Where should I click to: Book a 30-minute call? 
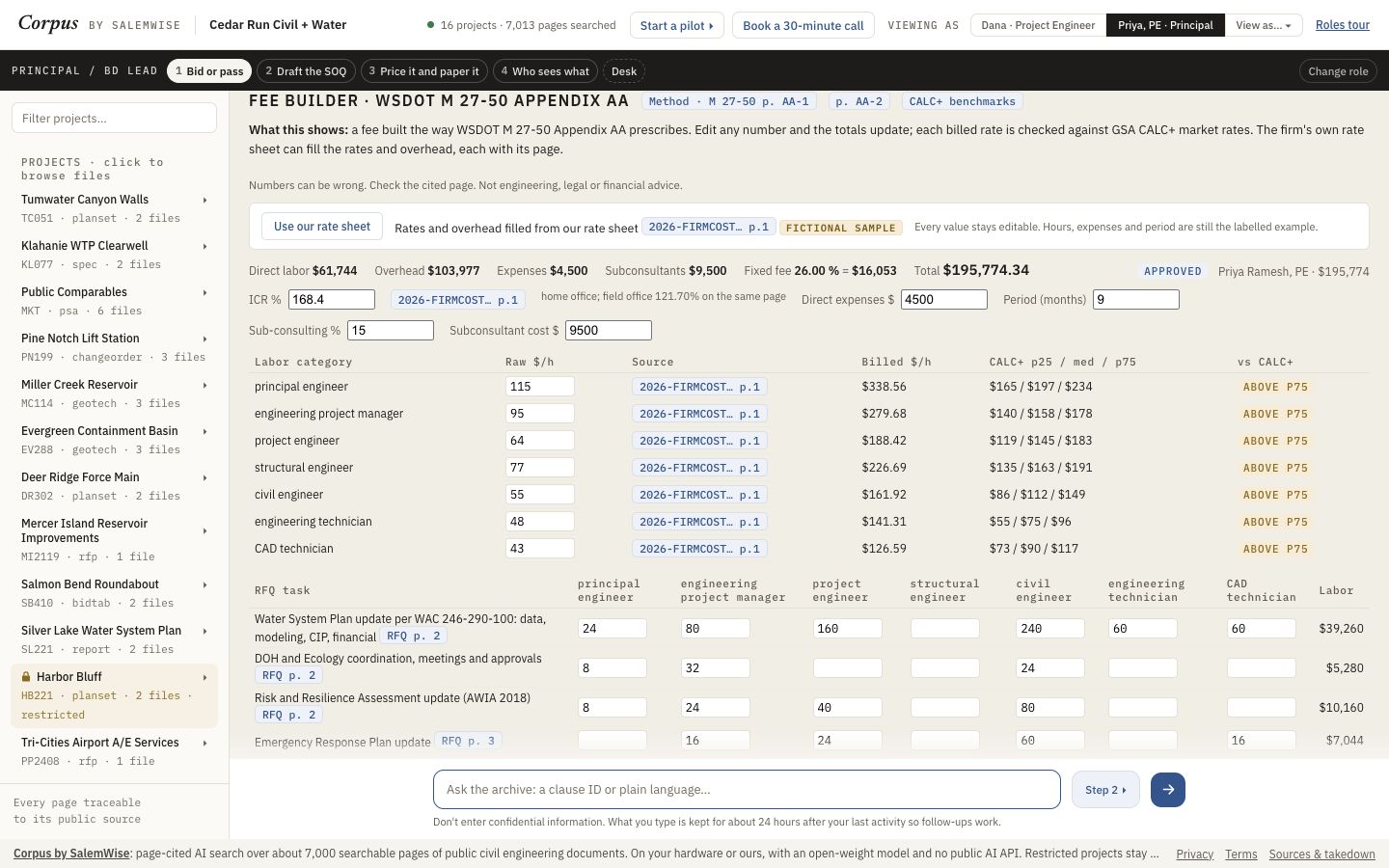coord(803,25)
